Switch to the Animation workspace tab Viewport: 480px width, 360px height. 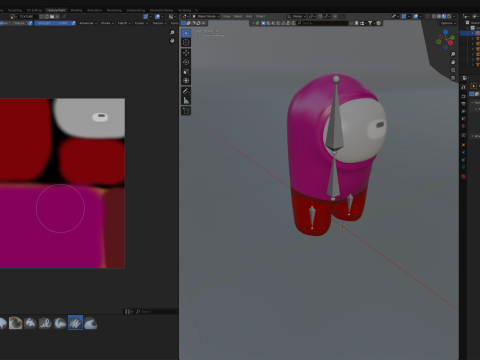point(95,10)
